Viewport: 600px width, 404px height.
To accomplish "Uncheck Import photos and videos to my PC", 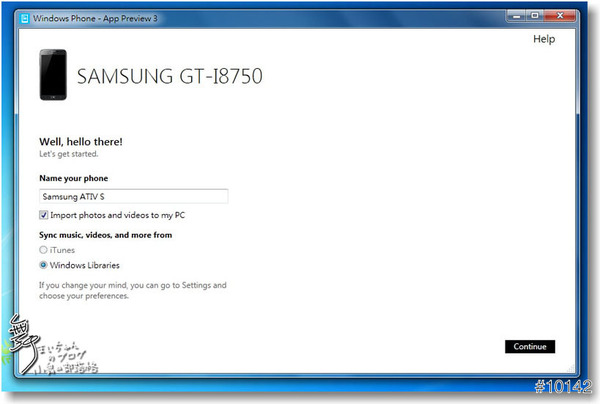I will pos(44,215).
